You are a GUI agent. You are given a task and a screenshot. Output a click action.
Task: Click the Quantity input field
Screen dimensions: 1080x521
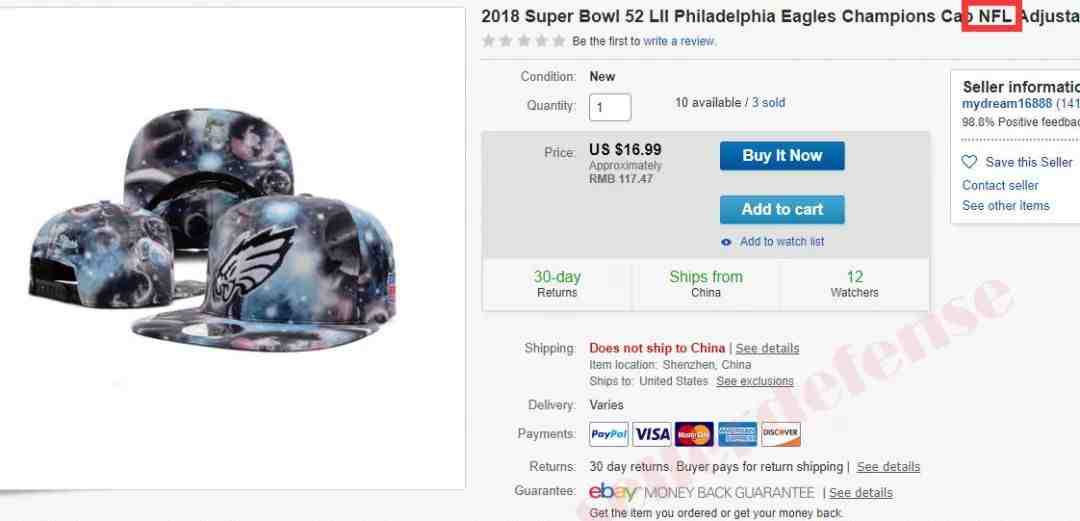610,107
